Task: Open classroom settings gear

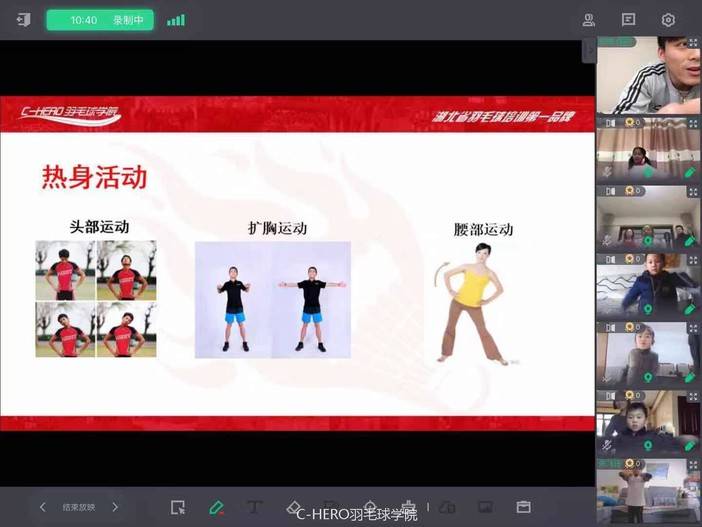Action: 668,20
